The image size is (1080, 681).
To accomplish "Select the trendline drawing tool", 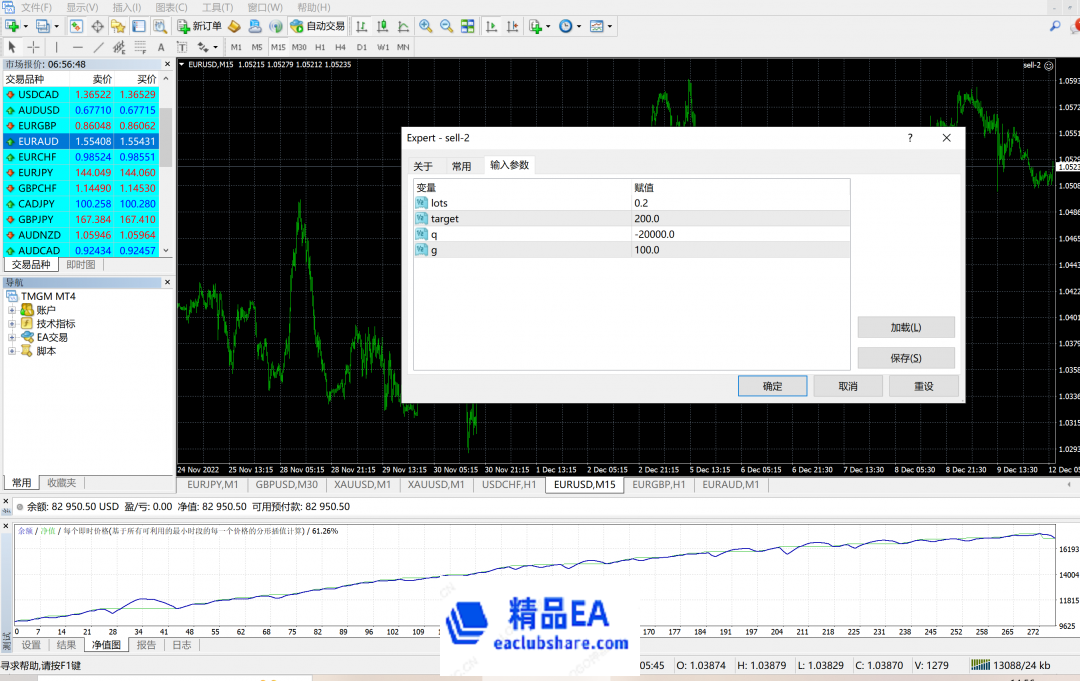I will pos(99,47).
